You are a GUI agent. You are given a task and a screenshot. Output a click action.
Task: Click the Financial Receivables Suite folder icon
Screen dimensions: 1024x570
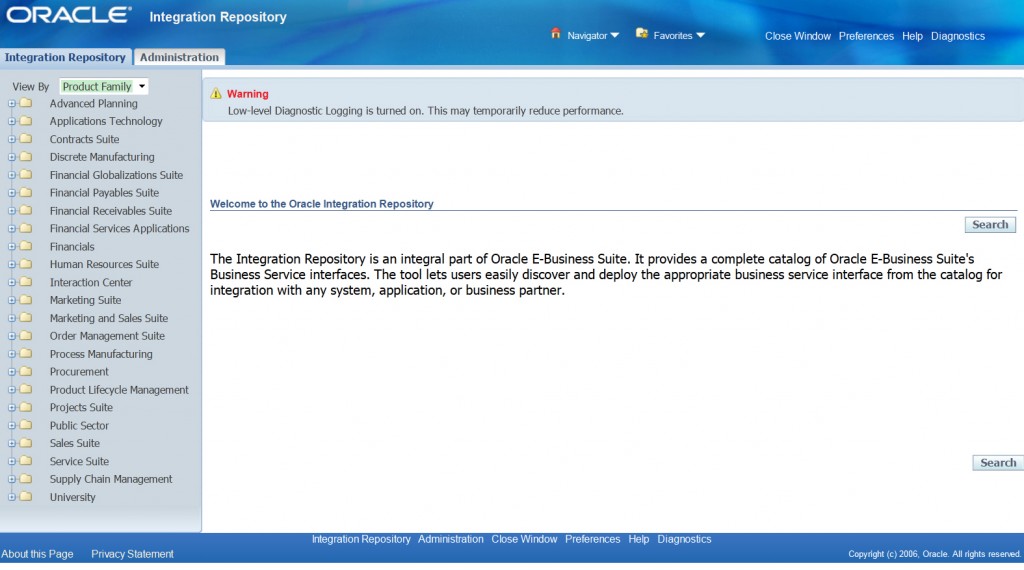25,210
